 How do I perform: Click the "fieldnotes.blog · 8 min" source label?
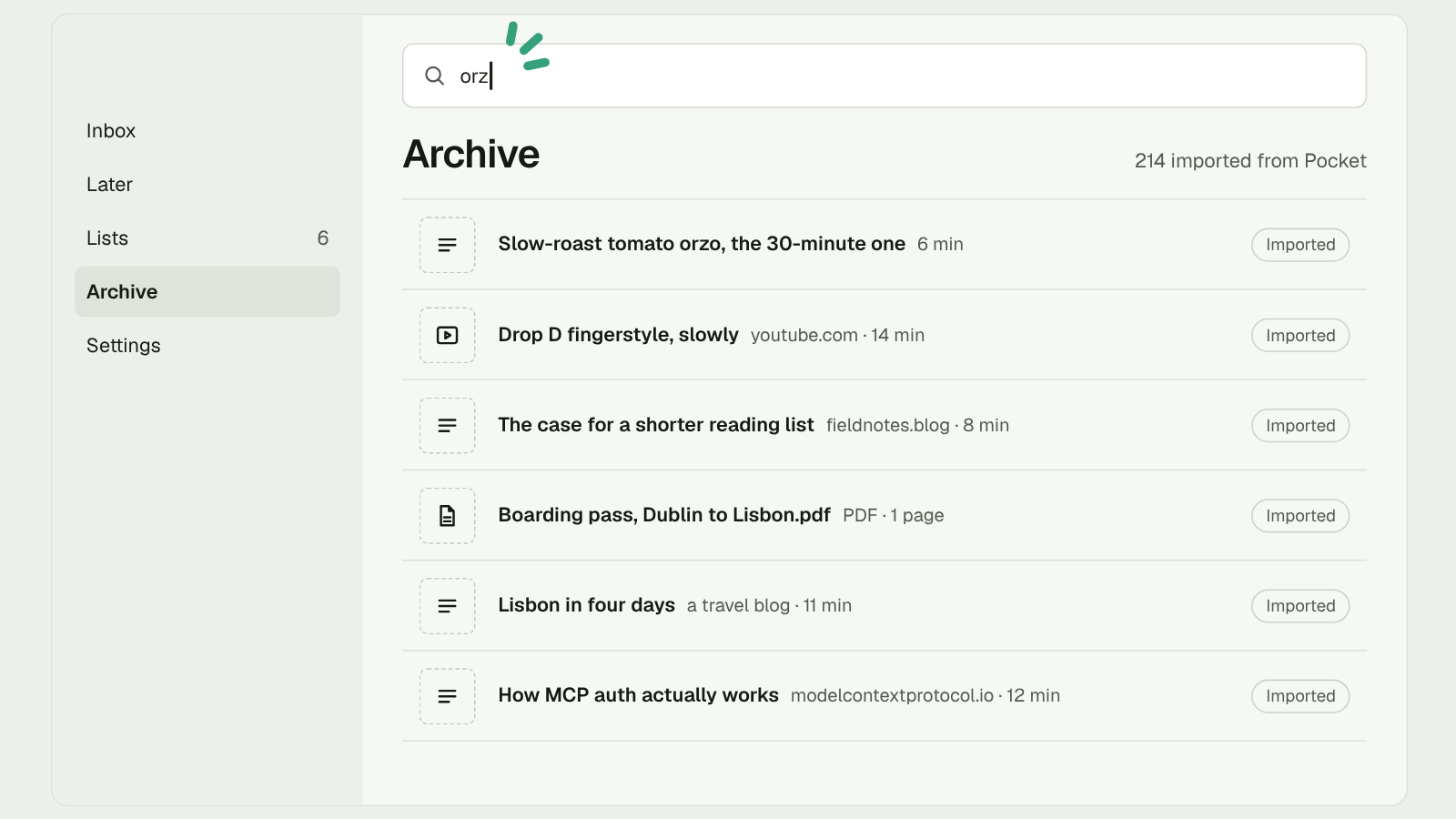coord(917,425)
